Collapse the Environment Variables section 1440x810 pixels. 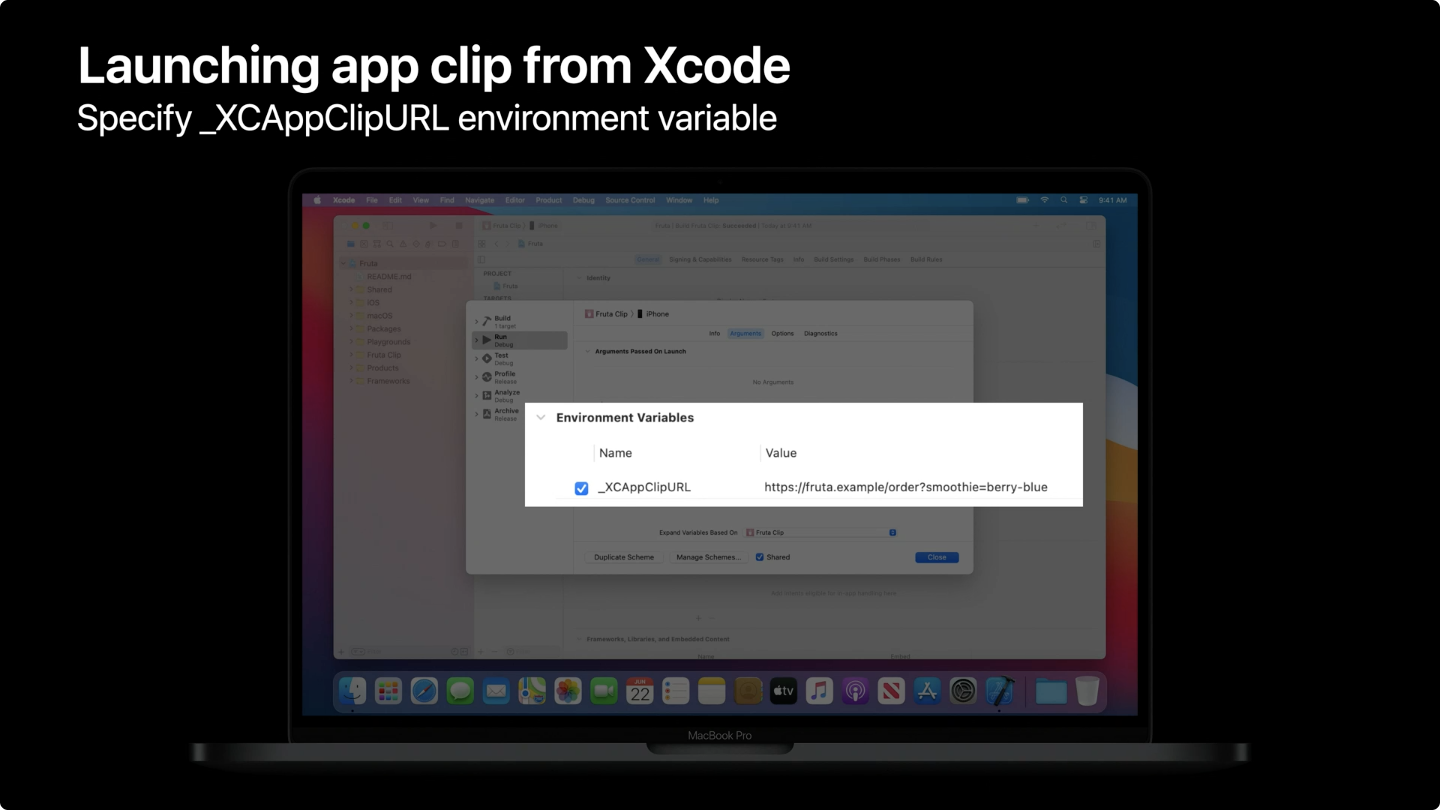click(541, 418)
